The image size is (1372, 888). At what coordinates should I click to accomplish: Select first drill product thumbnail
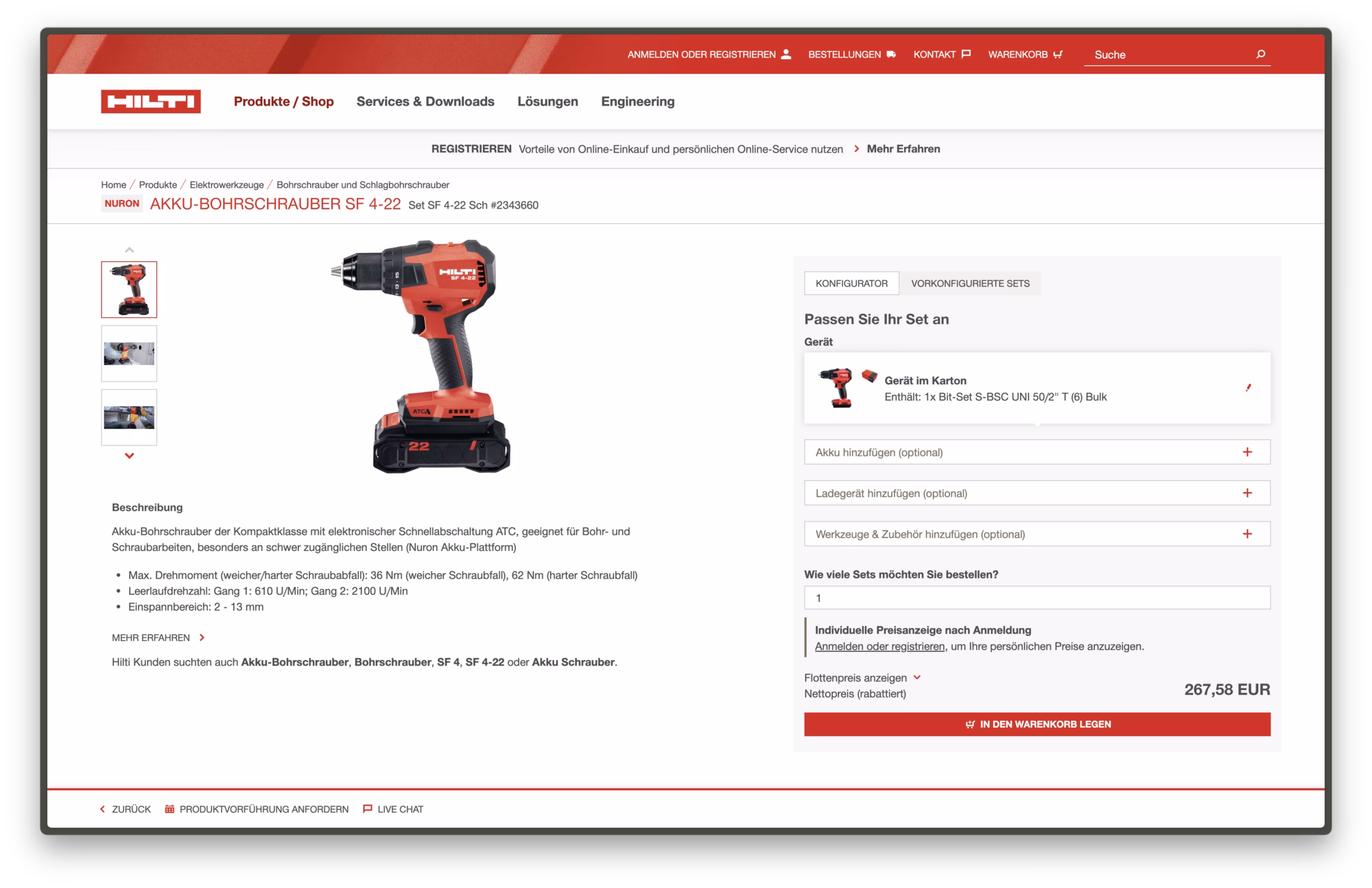point(129,290)
